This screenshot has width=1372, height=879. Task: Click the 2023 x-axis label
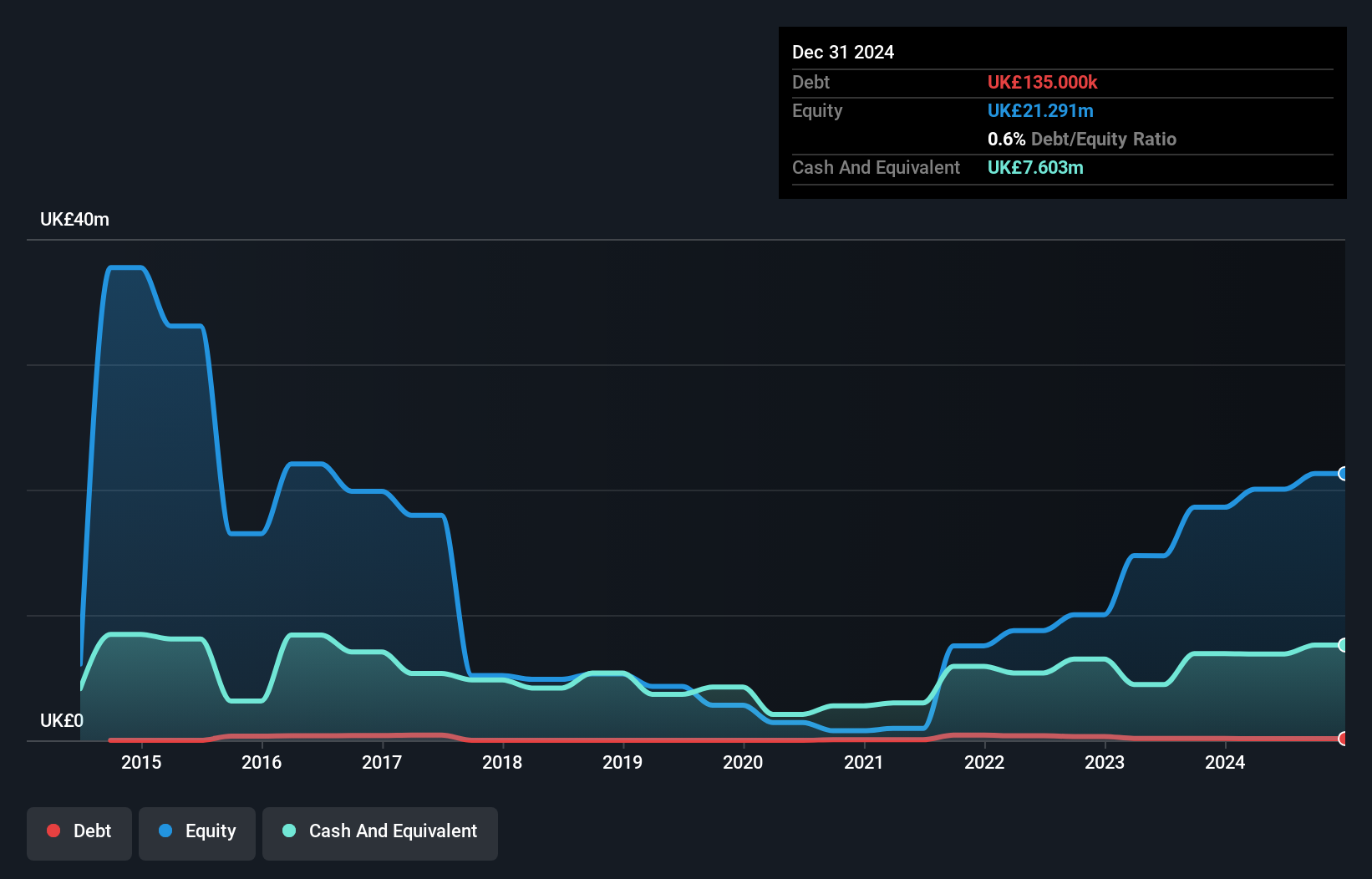point(1105,762)
